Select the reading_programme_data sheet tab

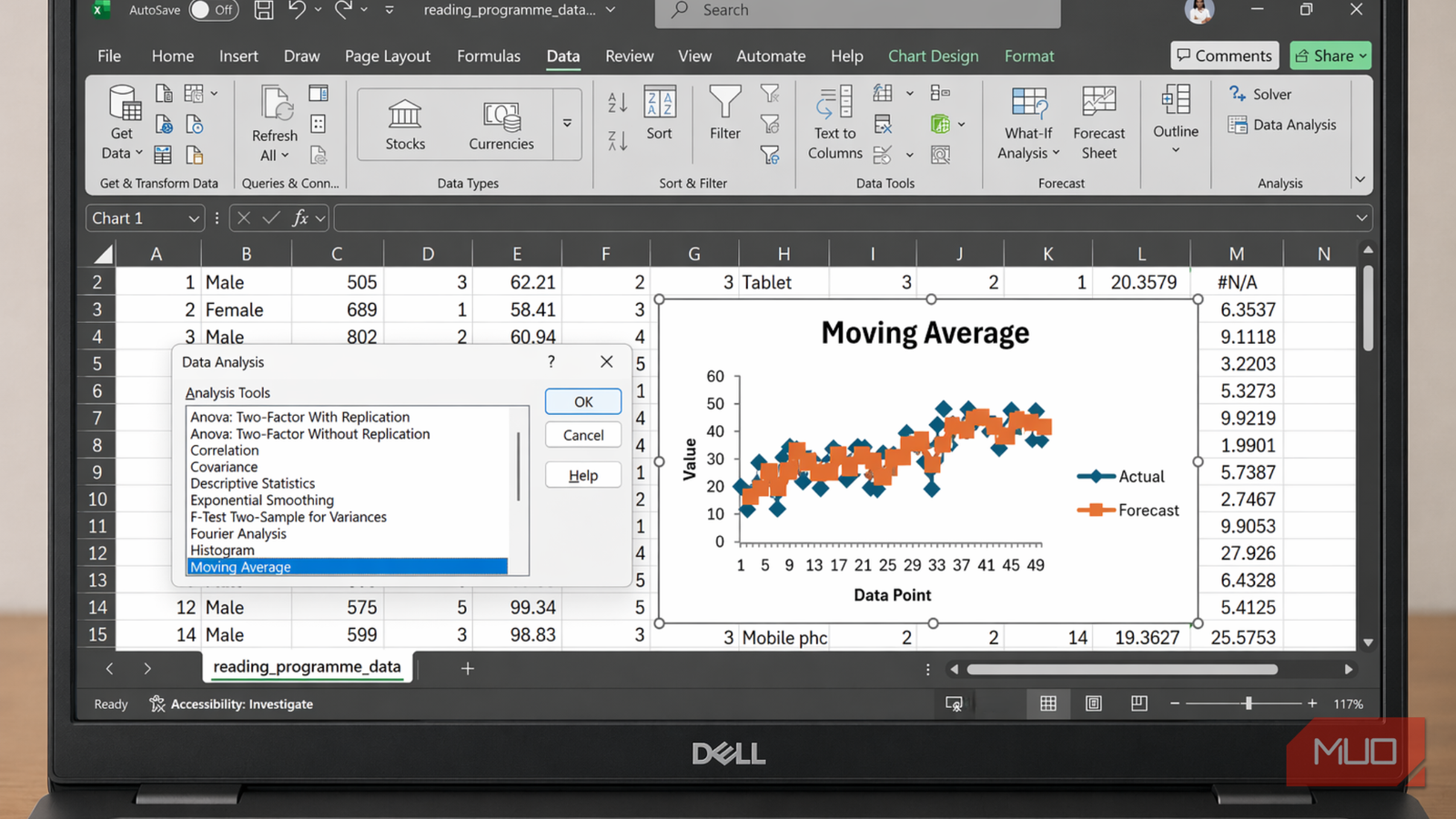[x=307, y=667]
